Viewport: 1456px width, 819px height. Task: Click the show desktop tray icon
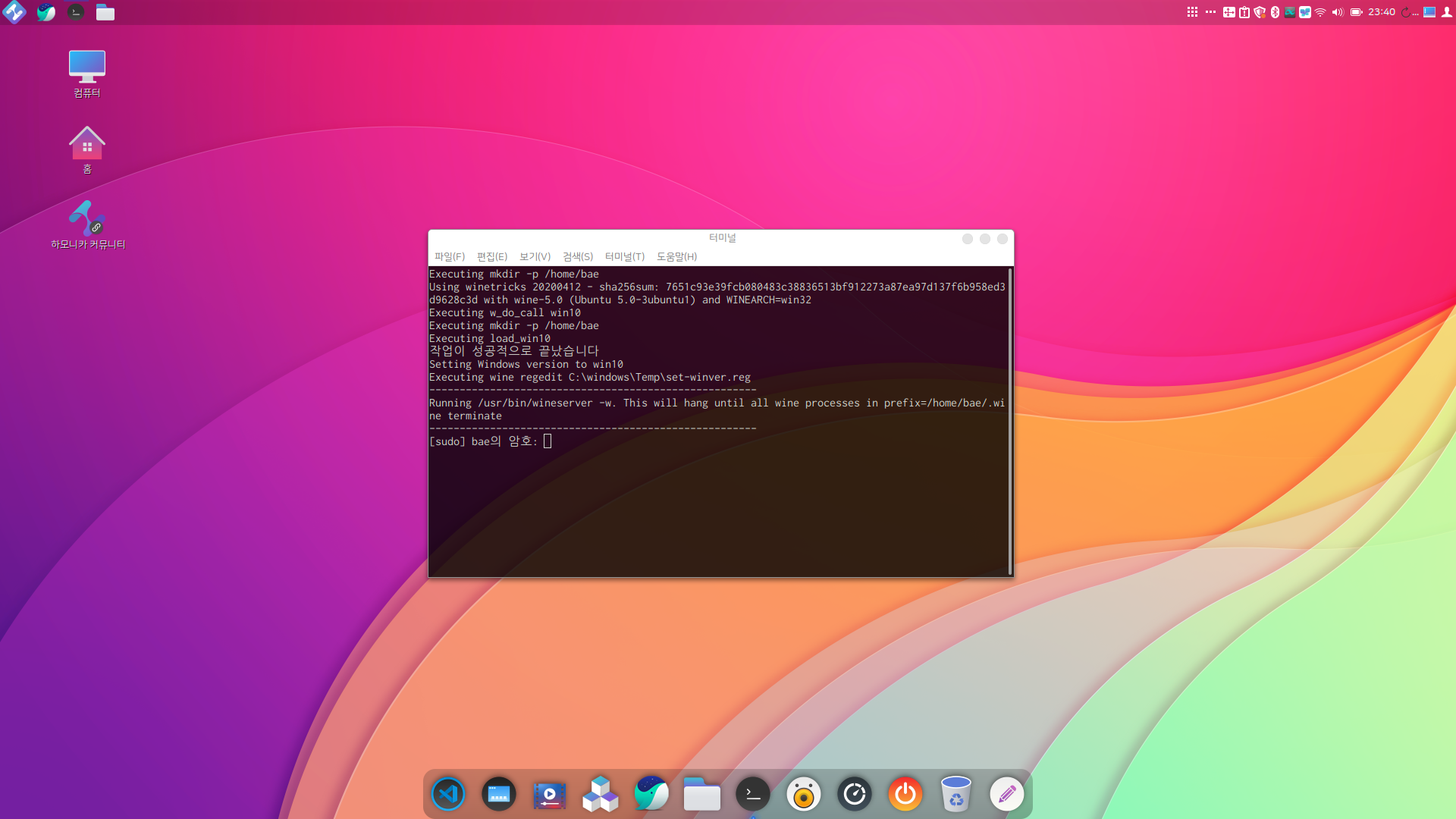click(1429, 12)
